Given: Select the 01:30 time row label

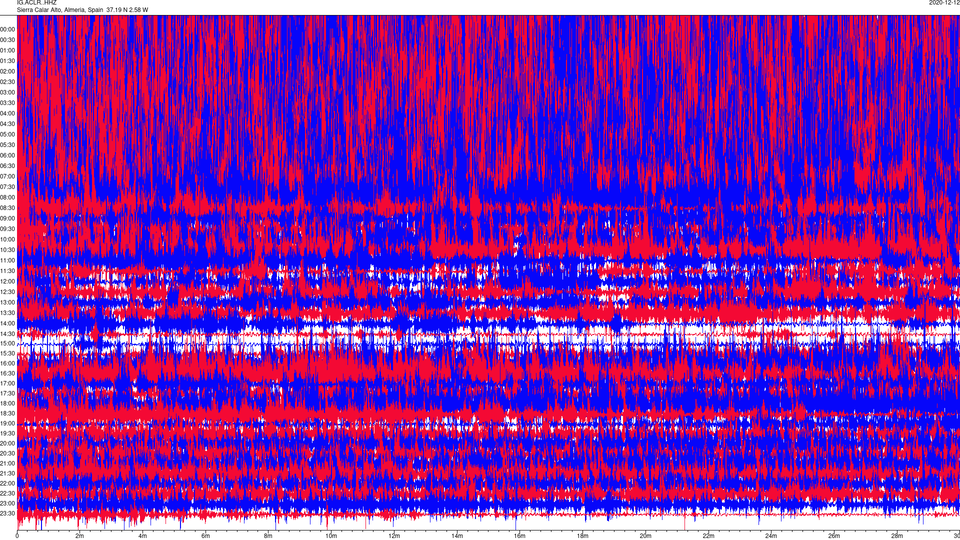Looking at the screenshot, I should [x=8, y=61].
